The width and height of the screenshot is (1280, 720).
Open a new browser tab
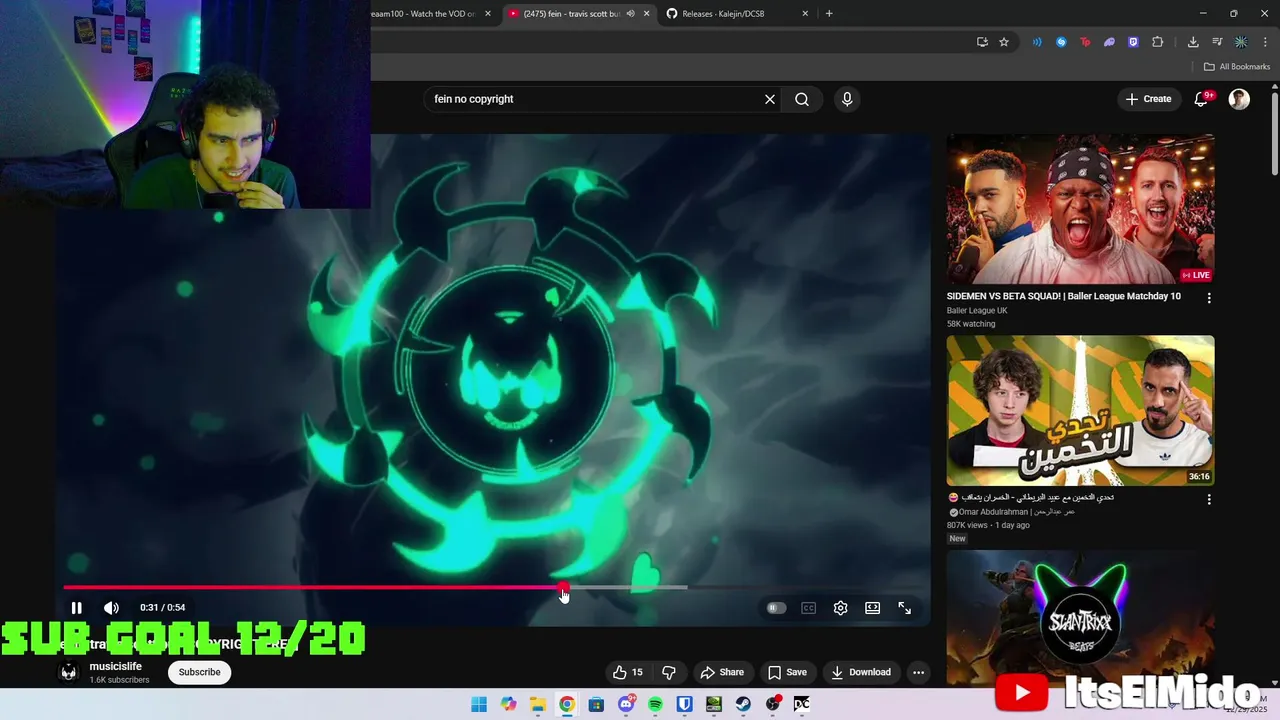pyautogui.click(x=829, y=14)
